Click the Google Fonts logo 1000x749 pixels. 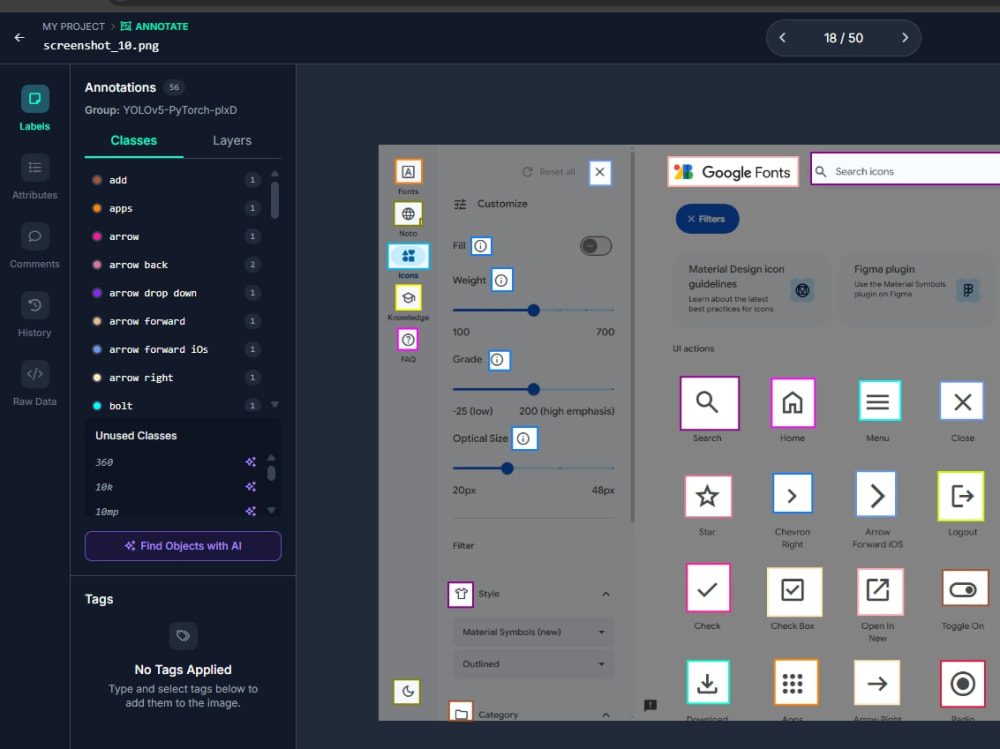pyautogui.click(x=733, y=172)
